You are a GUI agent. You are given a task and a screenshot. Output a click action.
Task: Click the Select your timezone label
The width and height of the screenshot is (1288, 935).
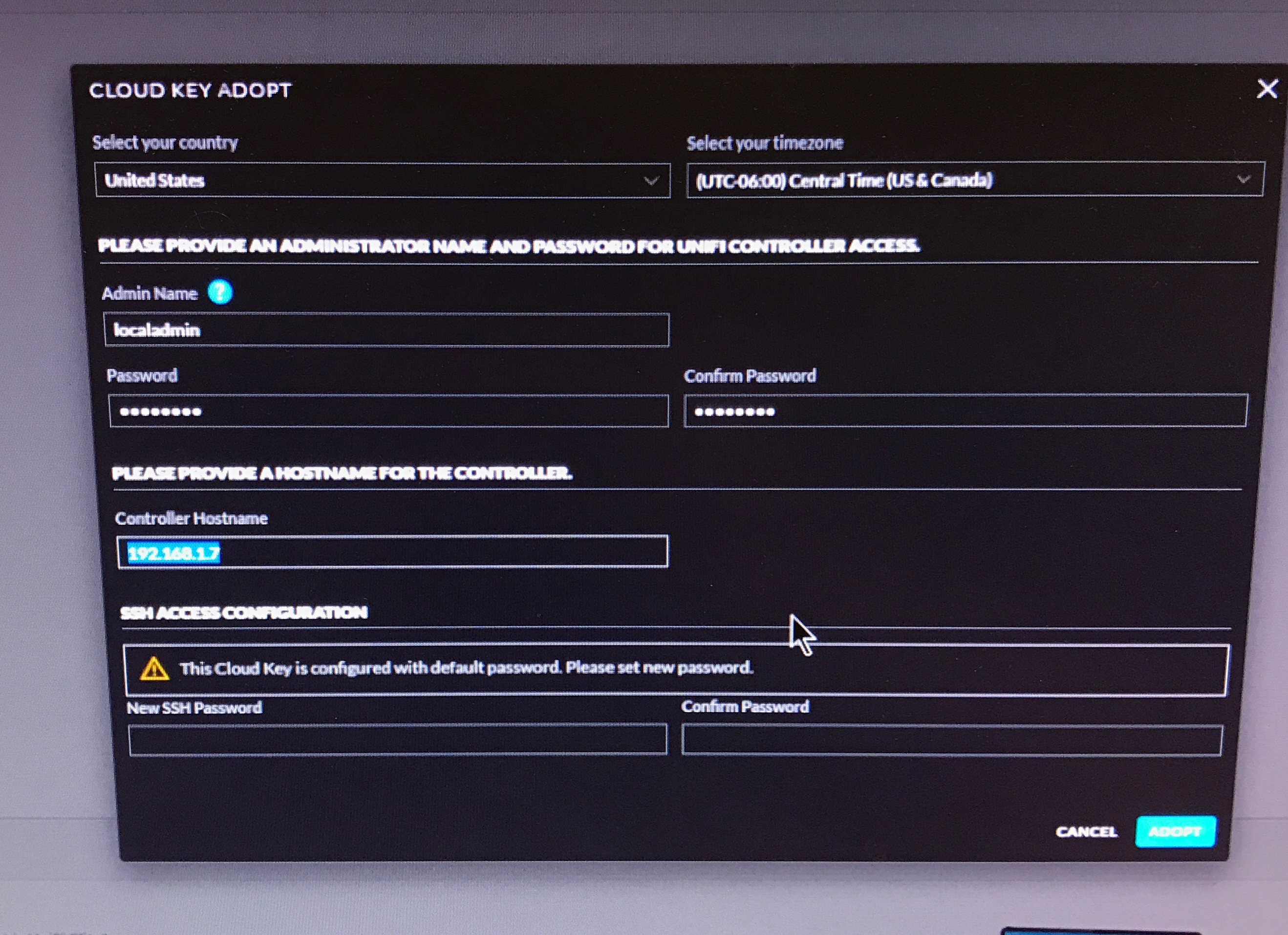click(764, 143)
